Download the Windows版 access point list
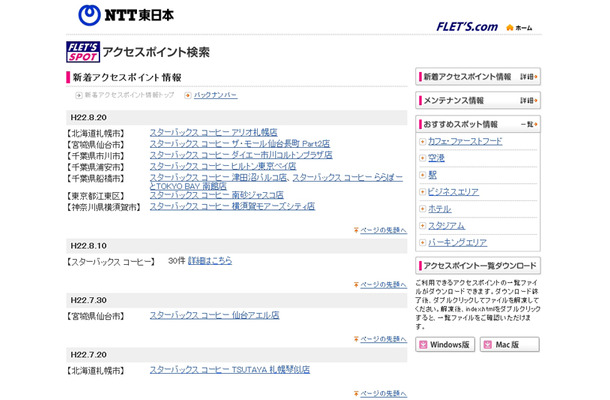Screen dimensions: 610x400 click(x=445, y=345)
